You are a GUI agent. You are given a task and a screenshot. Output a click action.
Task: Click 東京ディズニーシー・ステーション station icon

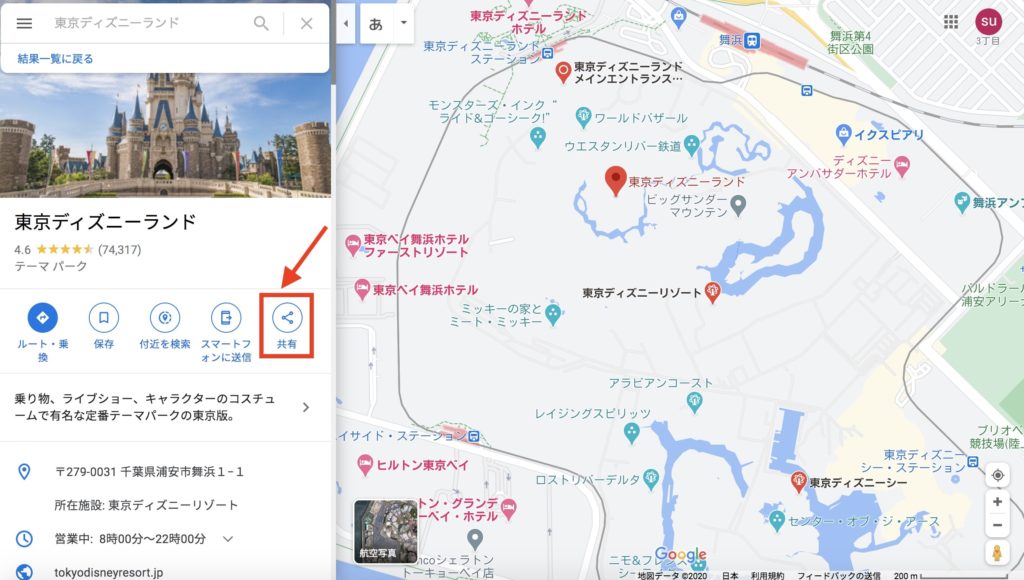point(973,462)
